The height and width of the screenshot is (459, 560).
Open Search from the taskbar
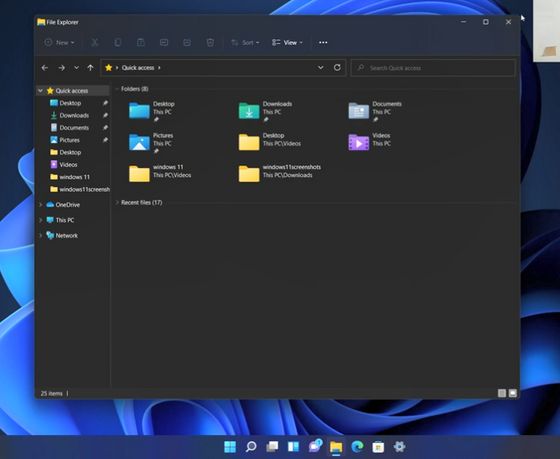click(251, 446)
